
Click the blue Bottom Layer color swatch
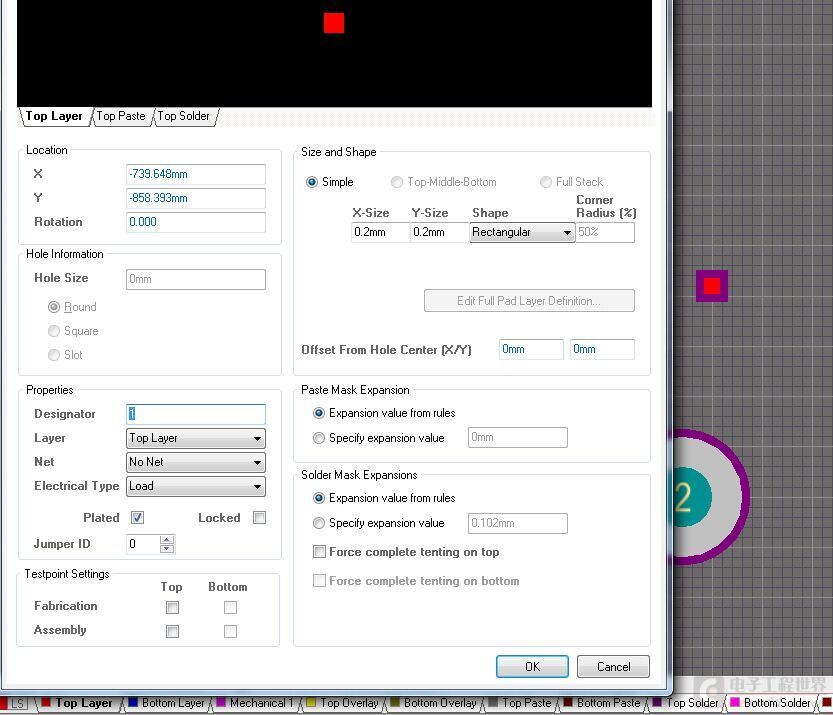pos(133,703)
